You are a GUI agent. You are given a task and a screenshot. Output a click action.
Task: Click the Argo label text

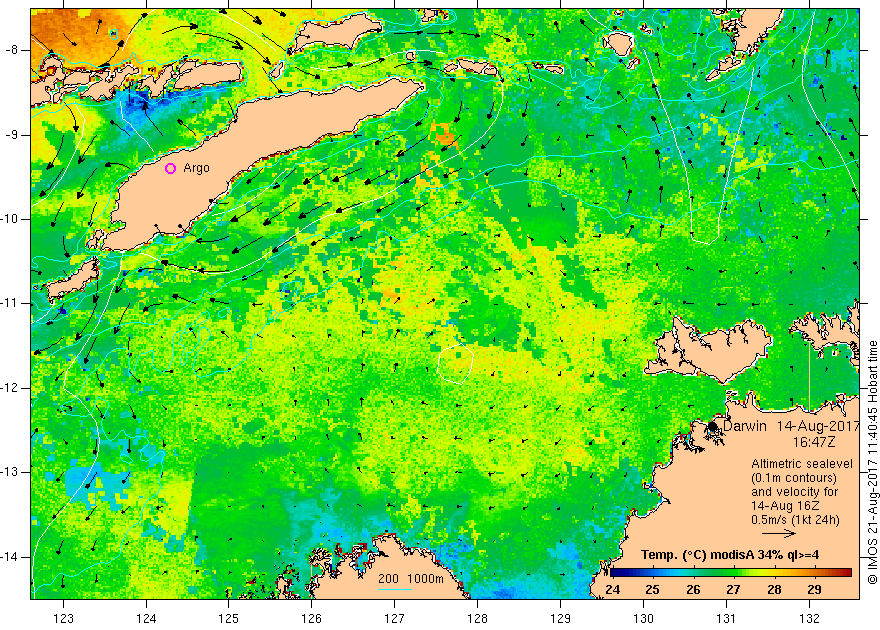pos(196,168)
